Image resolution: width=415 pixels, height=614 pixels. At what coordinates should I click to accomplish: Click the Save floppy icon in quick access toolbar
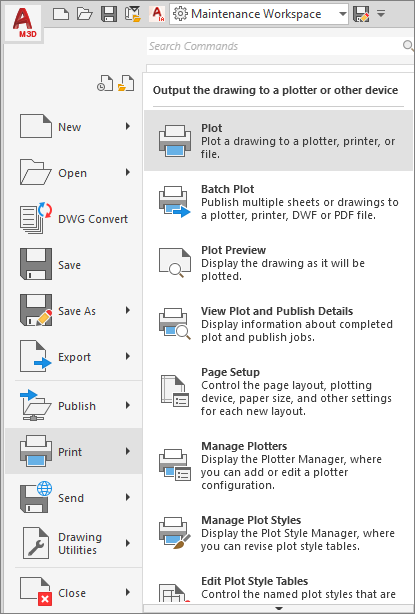(109, 14)
